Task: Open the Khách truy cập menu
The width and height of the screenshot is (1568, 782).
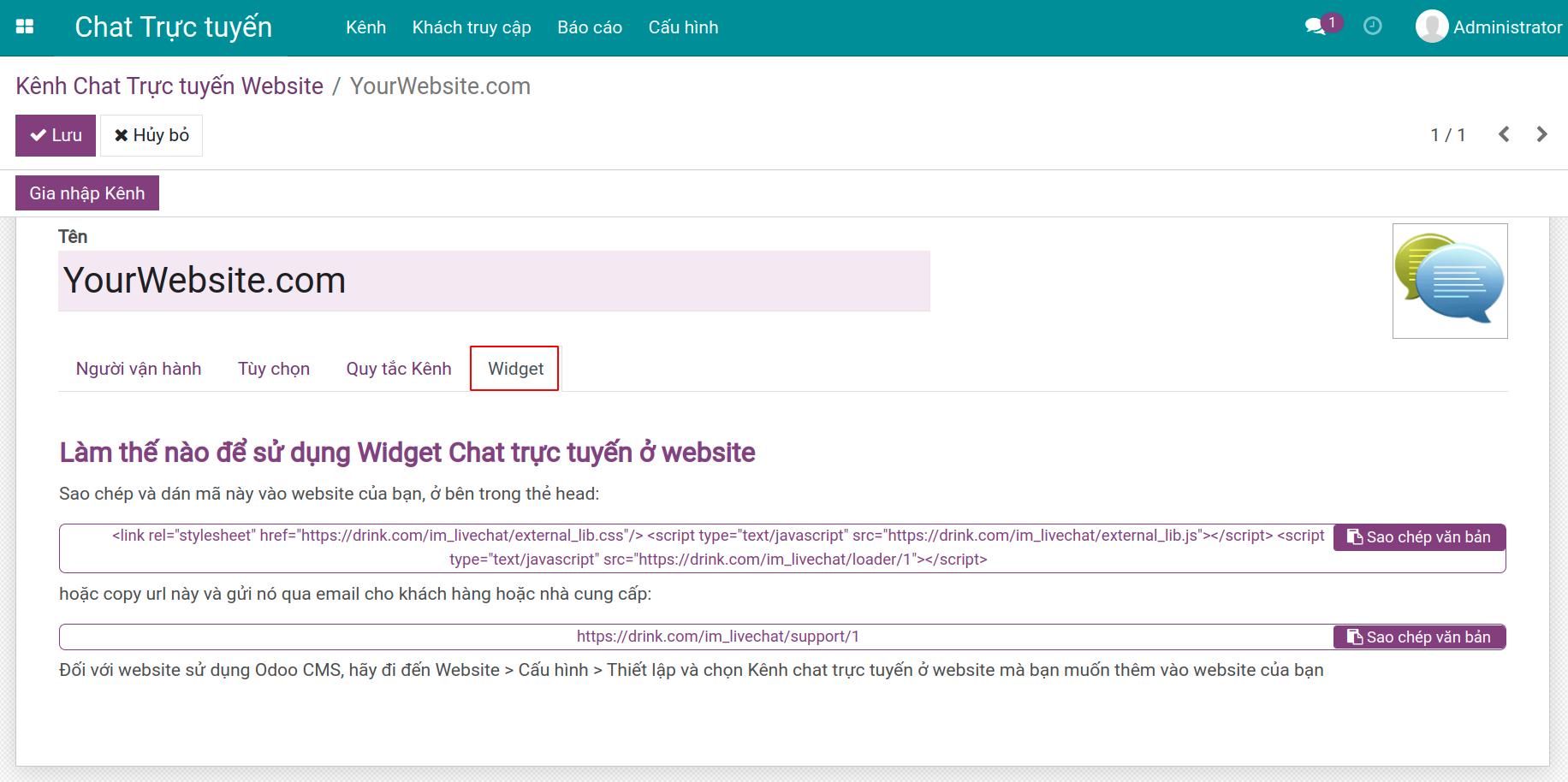Action: click(x=472, y=27)
